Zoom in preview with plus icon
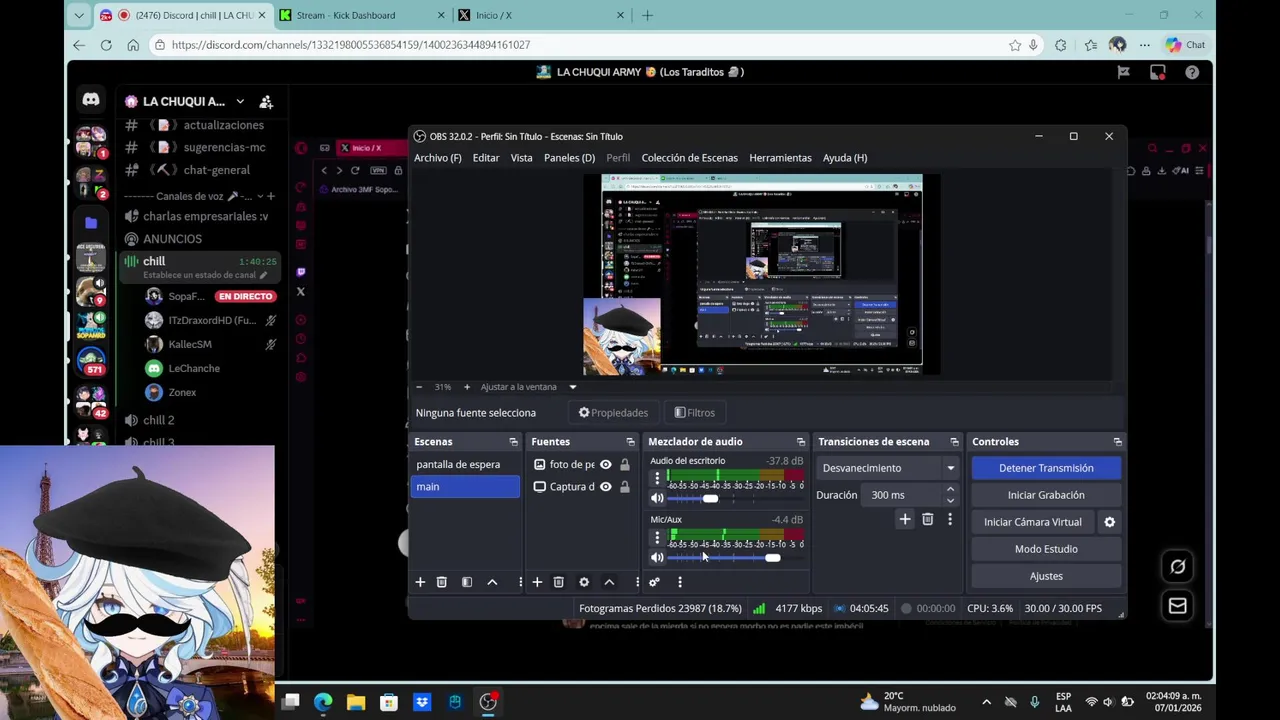Screen dimensions: 1280x720 (466, 387)
